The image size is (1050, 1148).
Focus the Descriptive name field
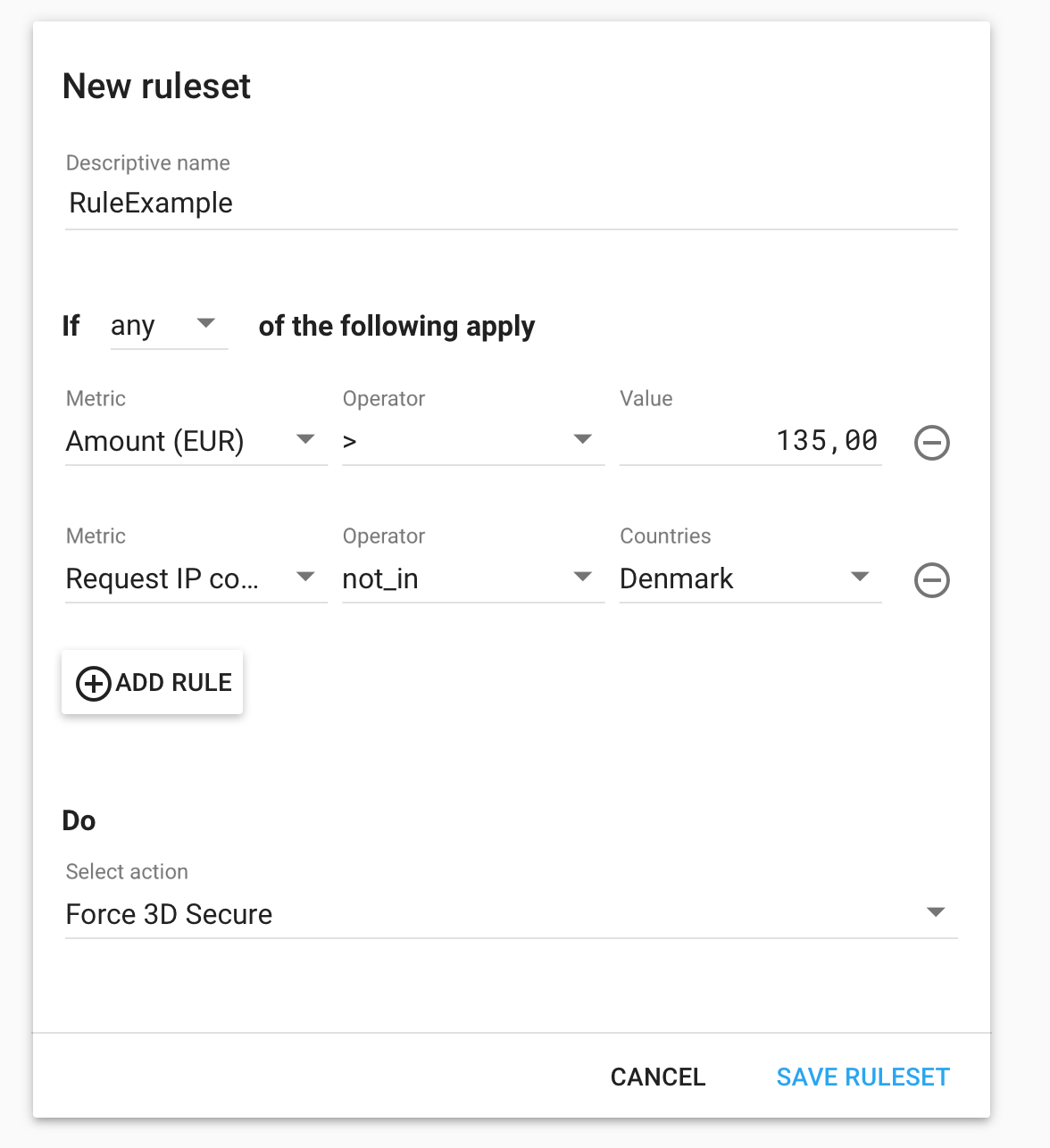512,204
